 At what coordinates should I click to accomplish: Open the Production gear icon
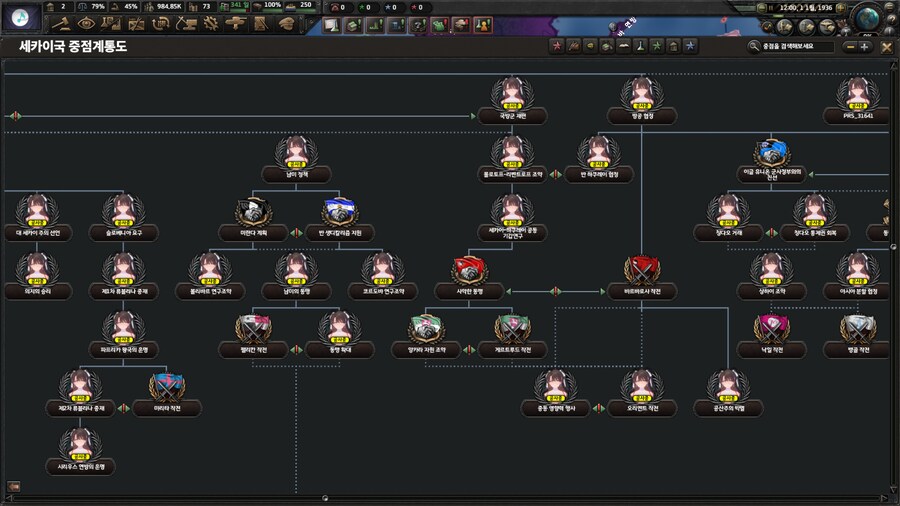(211, 23)
